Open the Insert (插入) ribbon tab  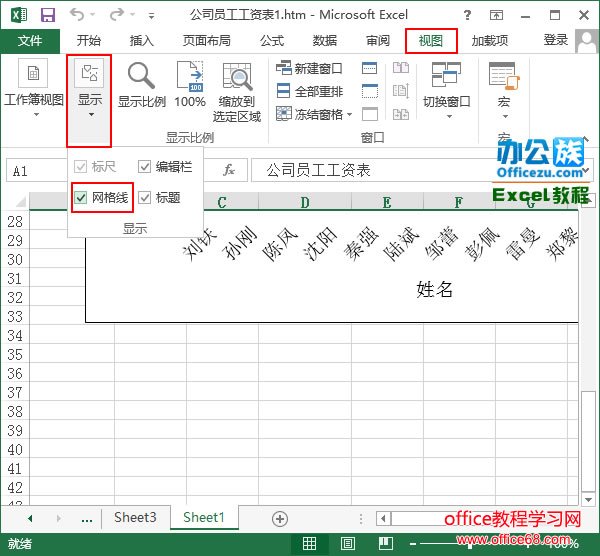point(142,41)
